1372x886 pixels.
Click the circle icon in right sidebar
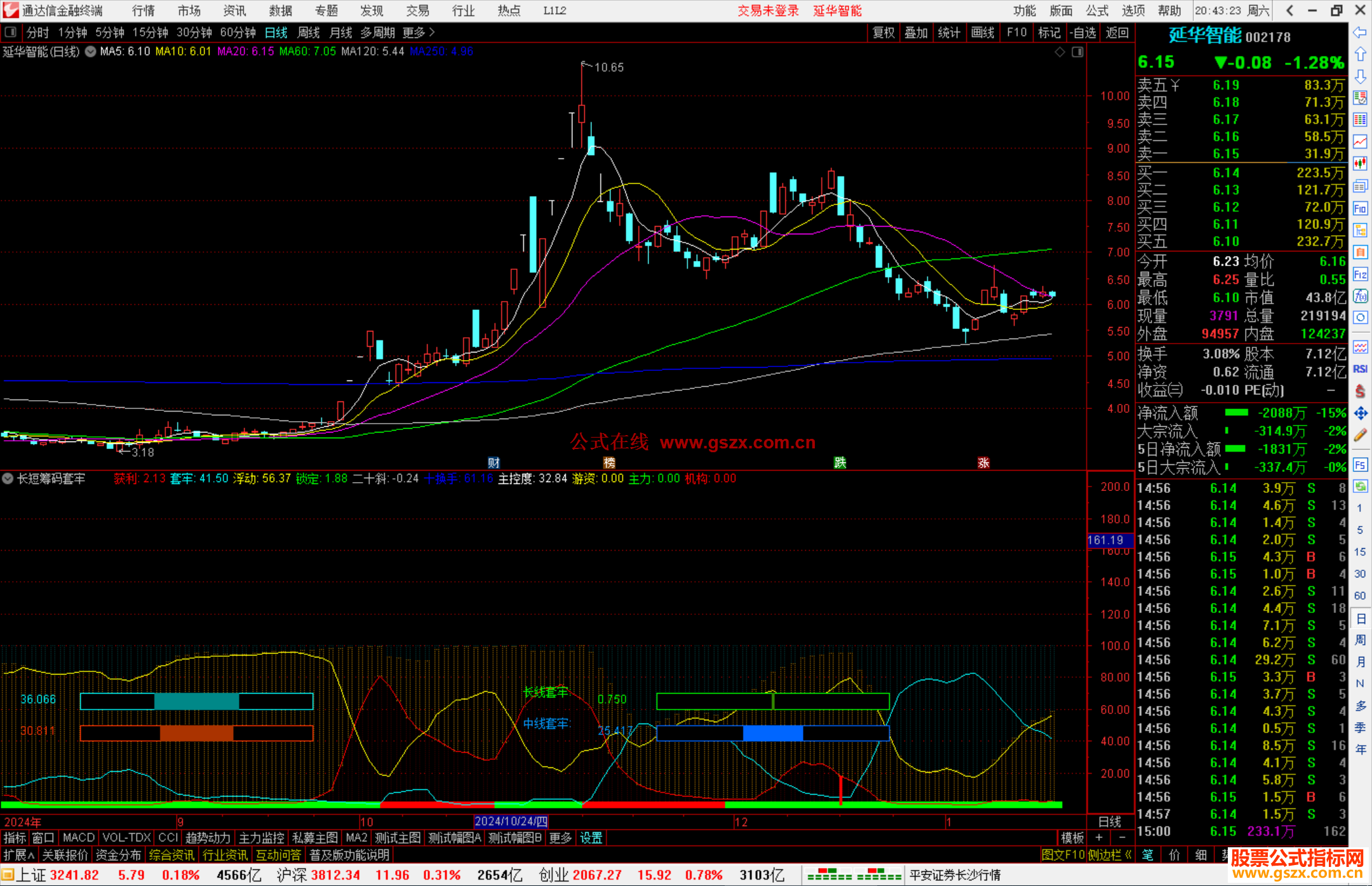(x=1360, y=318)
